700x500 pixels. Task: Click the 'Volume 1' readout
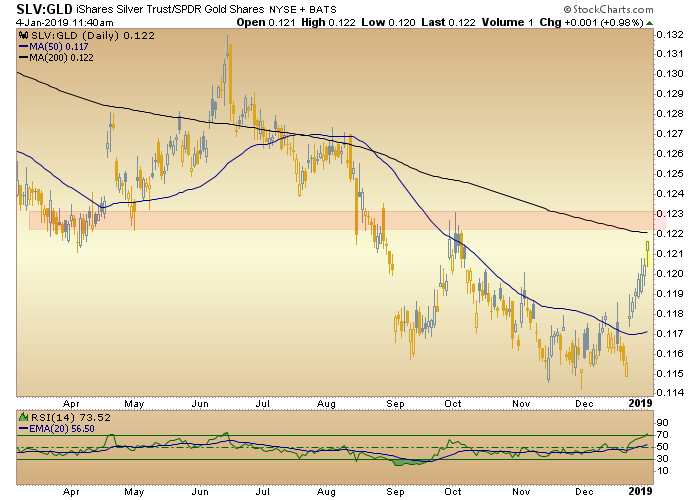point(507,22)
